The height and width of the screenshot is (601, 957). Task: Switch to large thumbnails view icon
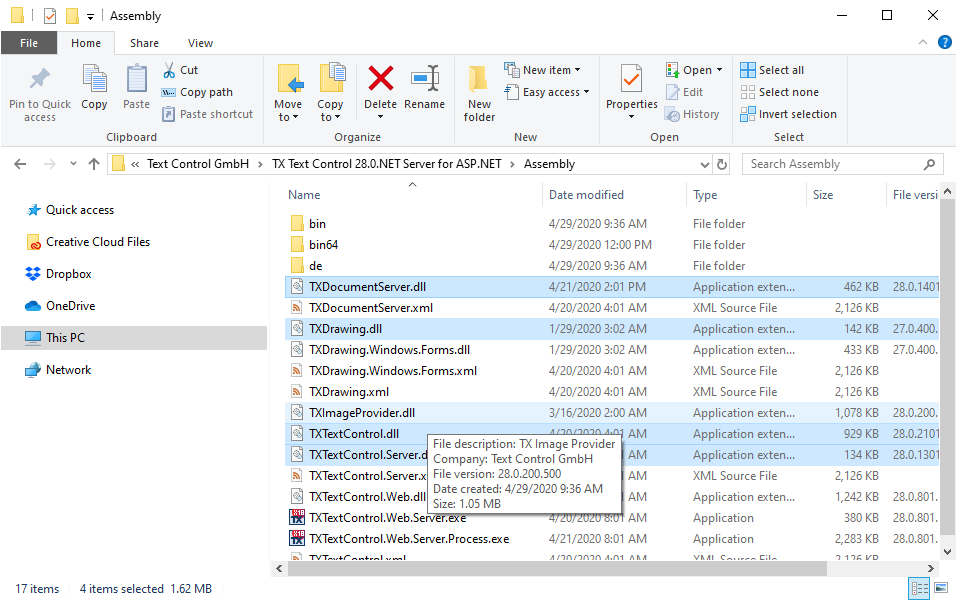[x=941, y=589]
